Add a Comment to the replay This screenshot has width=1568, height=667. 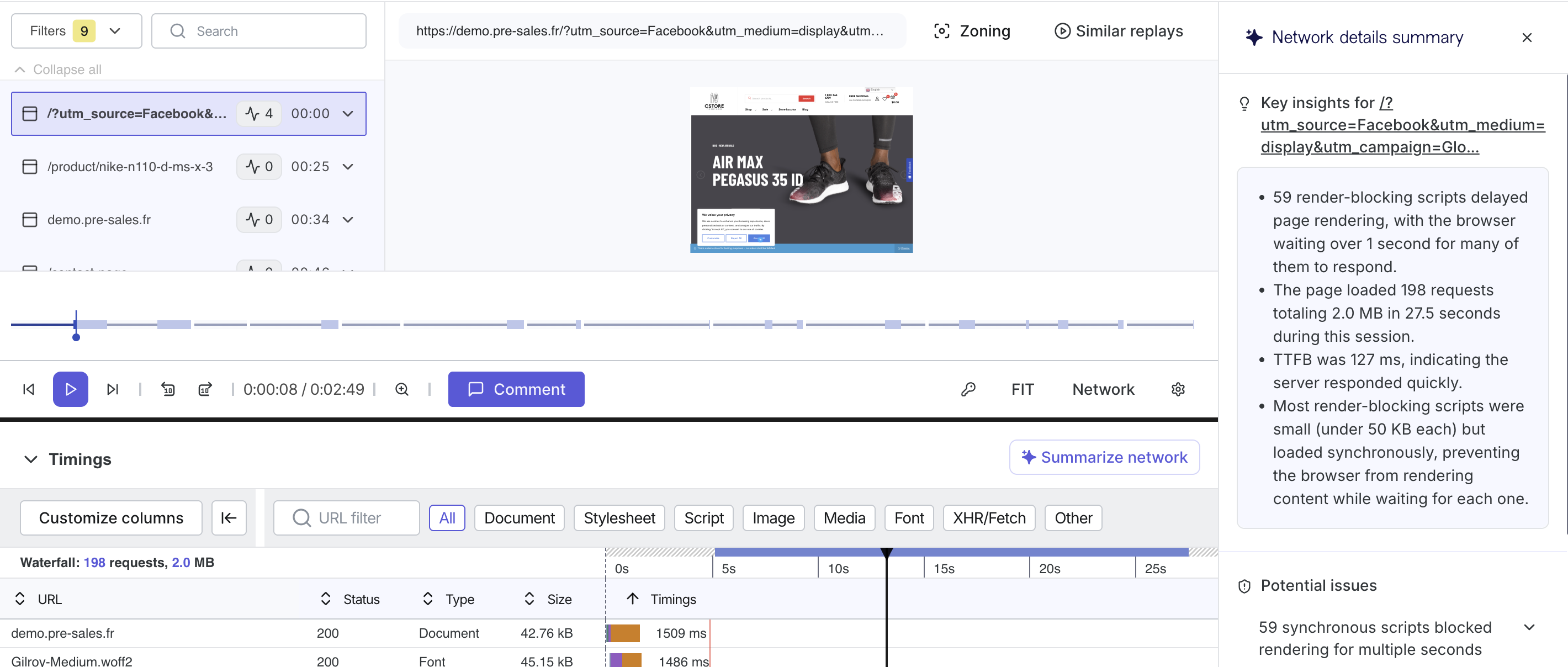coord(516,389)
